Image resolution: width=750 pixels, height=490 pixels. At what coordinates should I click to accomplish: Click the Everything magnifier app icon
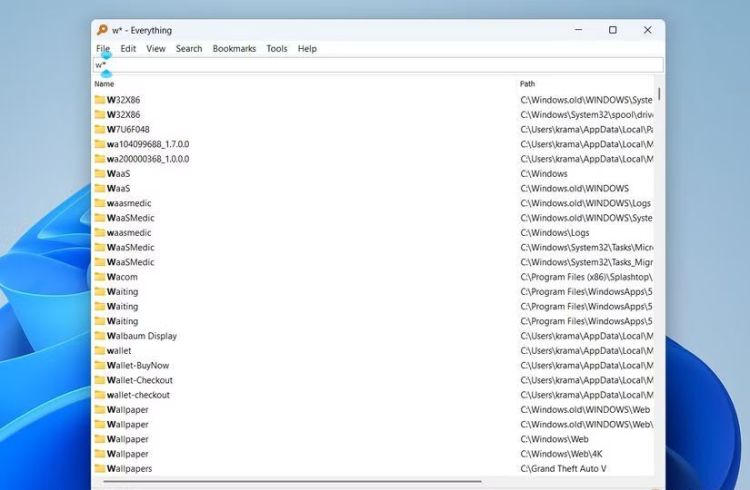102,30
